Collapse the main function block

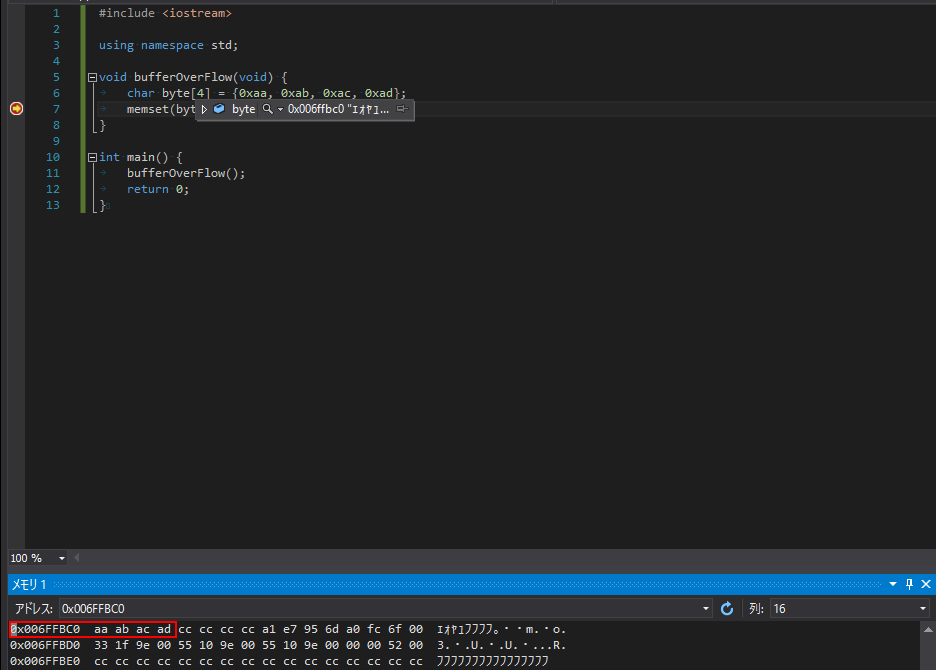pos(93,158)
